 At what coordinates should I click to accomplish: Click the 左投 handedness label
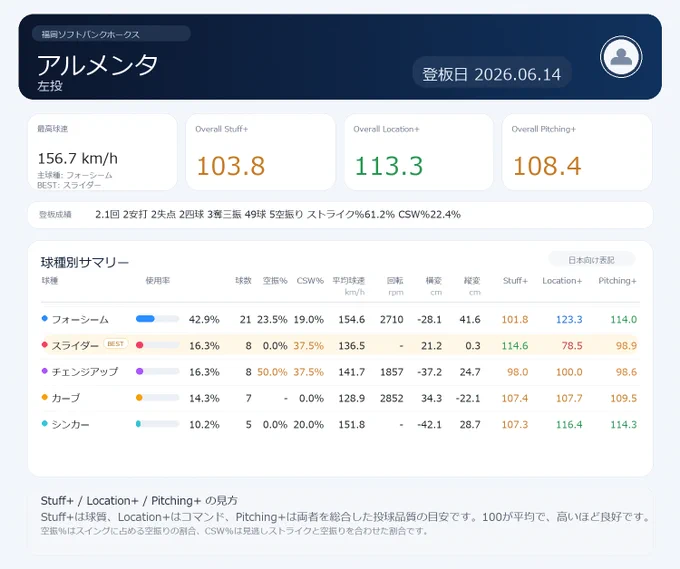coord(50,86)
